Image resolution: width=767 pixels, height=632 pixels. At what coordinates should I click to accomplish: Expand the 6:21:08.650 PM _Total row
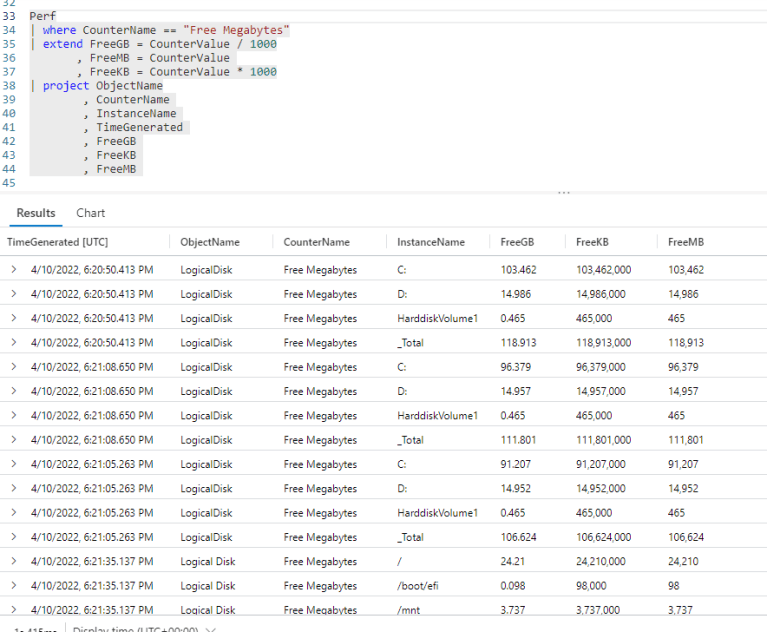coord(14,440)
